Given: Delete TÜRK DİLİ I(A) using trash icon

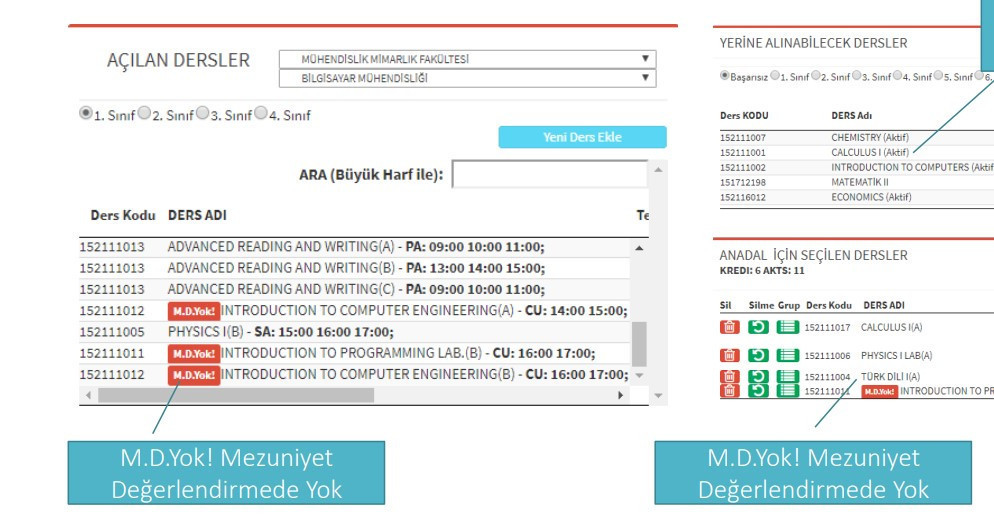Looking at the screenshot, I should [729, 376].
